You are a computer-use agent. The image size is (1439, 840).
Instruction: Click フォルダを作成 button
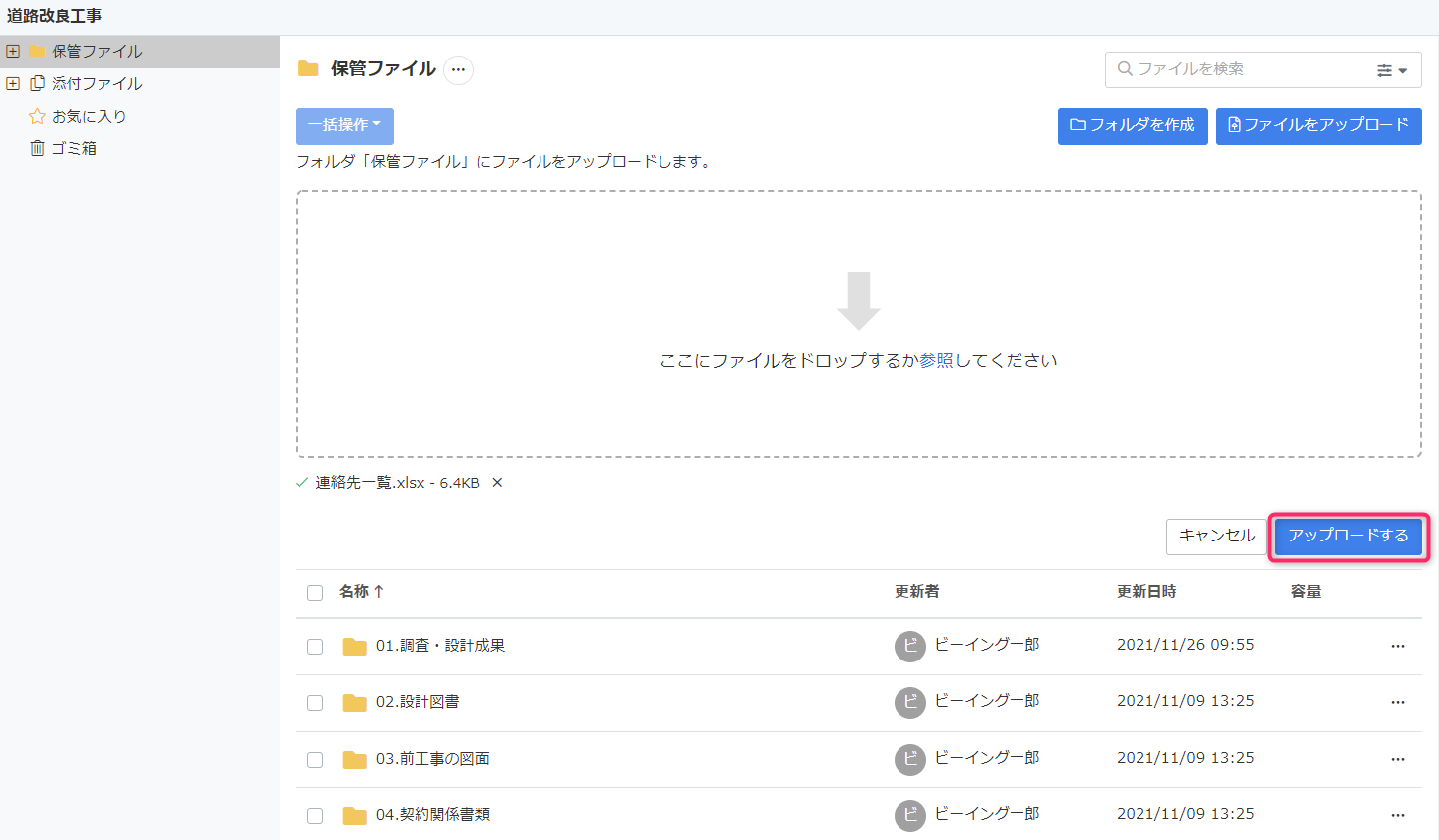pos(1133,126)
